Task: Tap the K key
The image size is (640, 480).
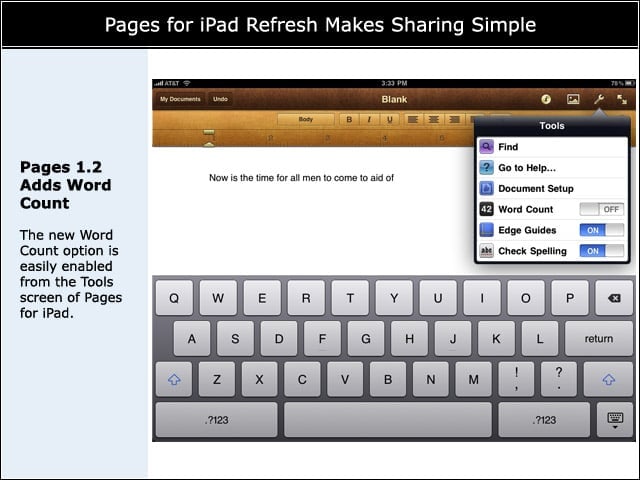Action: click(496, 338)
